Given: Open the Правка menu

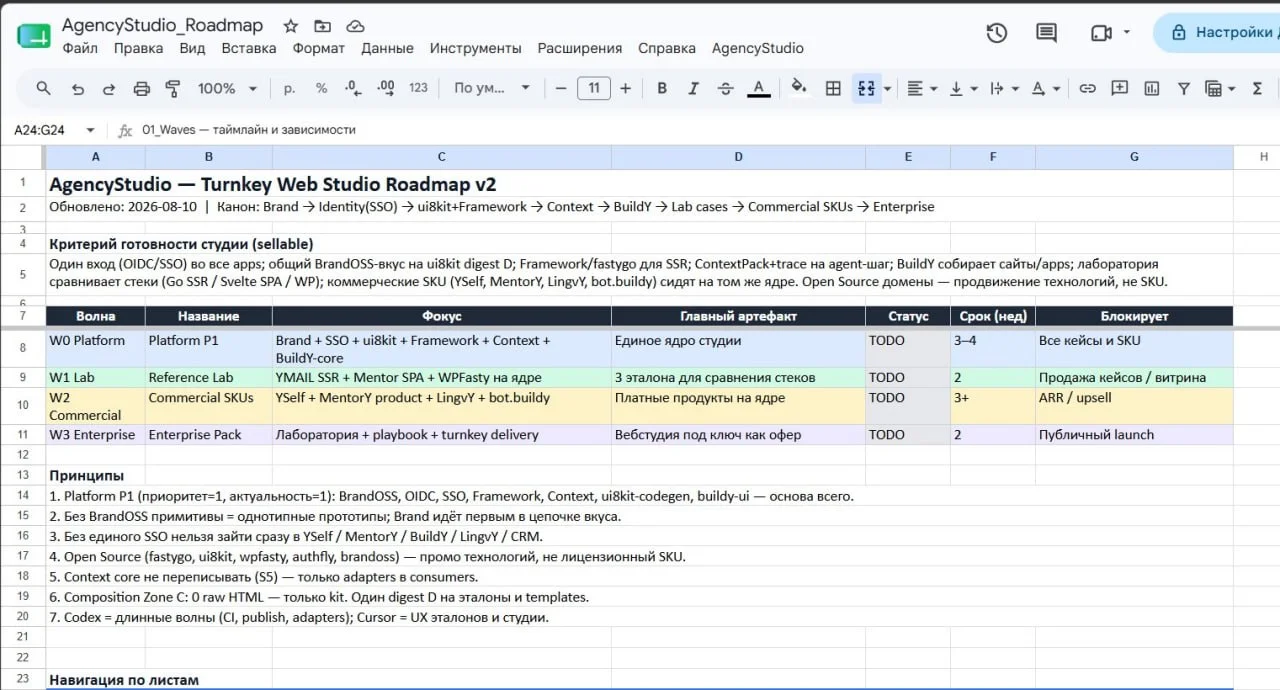Looking at the screenshot, I should [138, 48].
